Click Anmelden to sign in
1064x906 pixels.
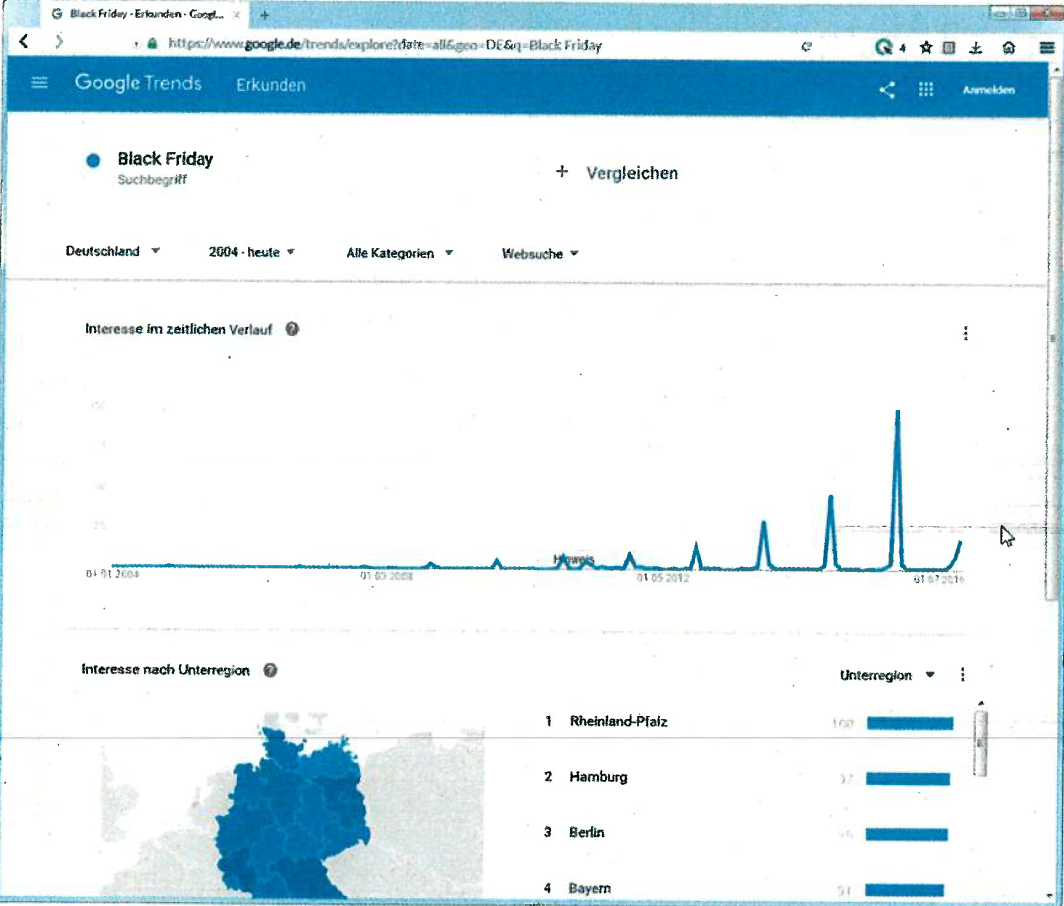989,90
